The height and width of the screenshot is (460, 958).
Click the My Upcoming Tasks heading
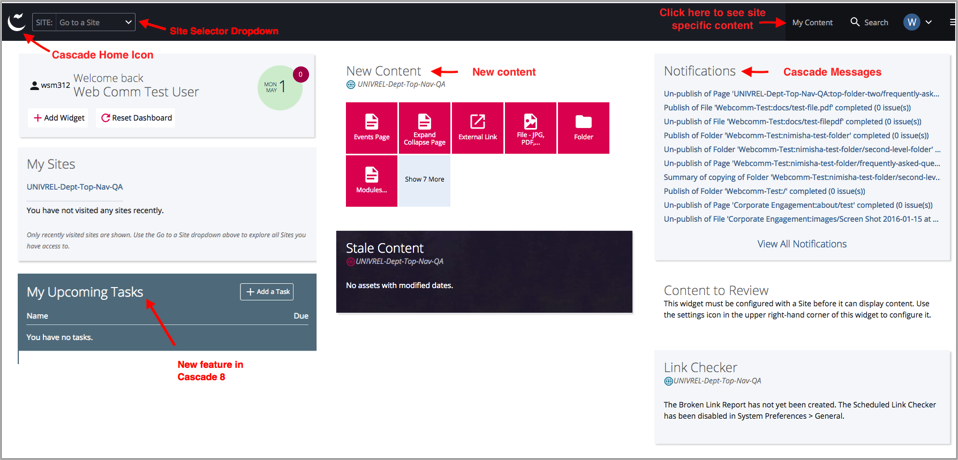tap(85, 292)
